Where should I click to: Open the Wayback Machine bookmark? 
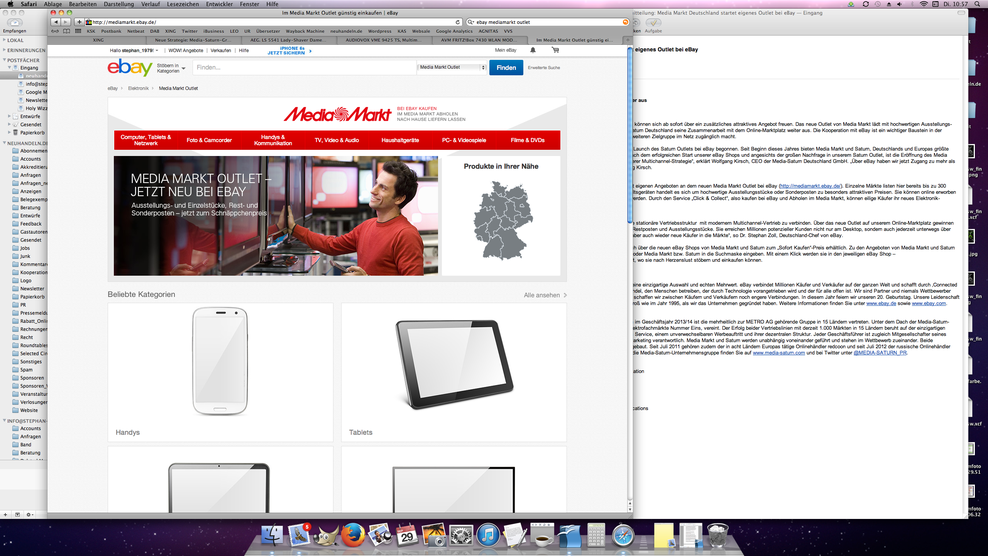(305, 31)
